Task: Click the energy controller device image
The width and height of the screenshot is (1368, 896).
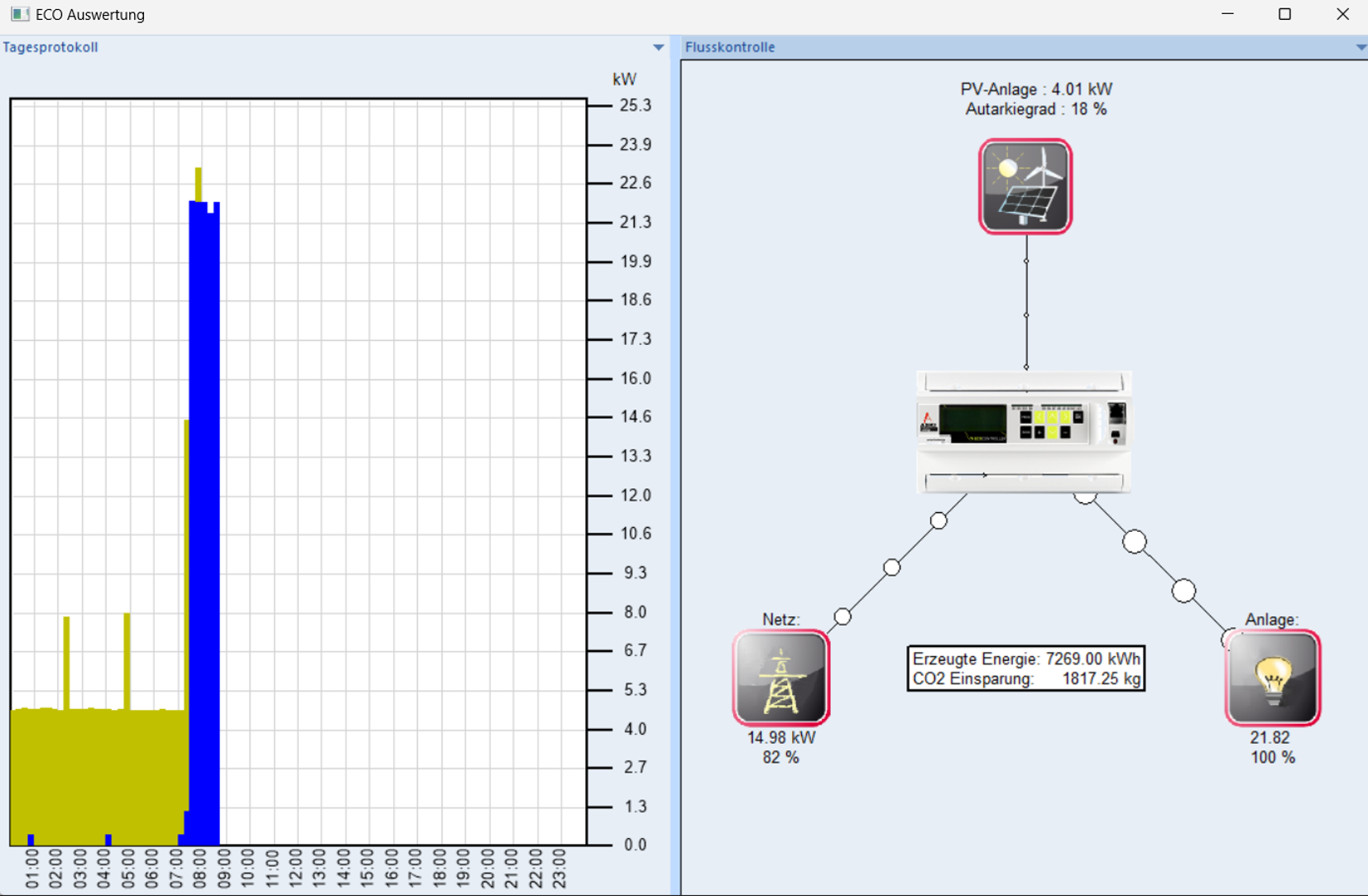Action: coord(1024,432)
